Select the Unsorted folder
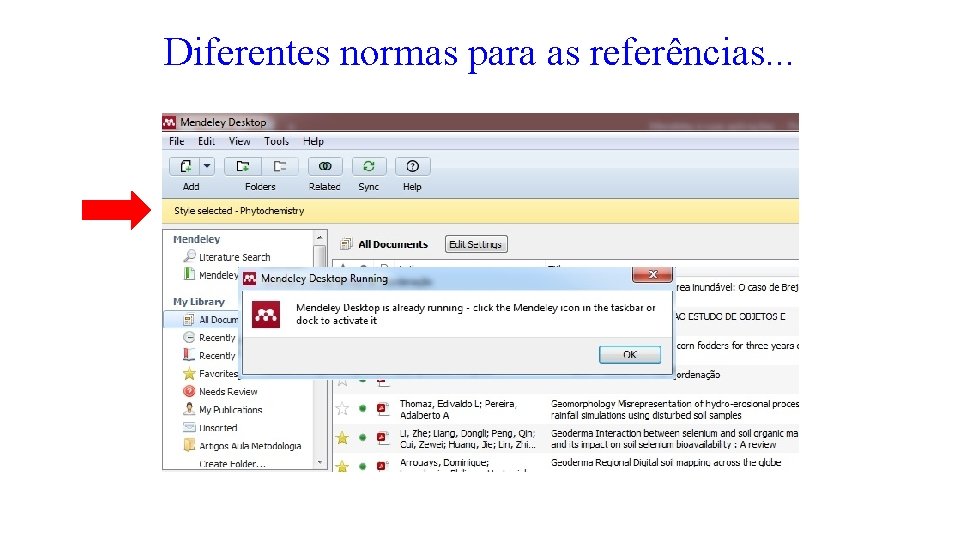The height and width of the screenshot is (540, 960). coord(218,427)
